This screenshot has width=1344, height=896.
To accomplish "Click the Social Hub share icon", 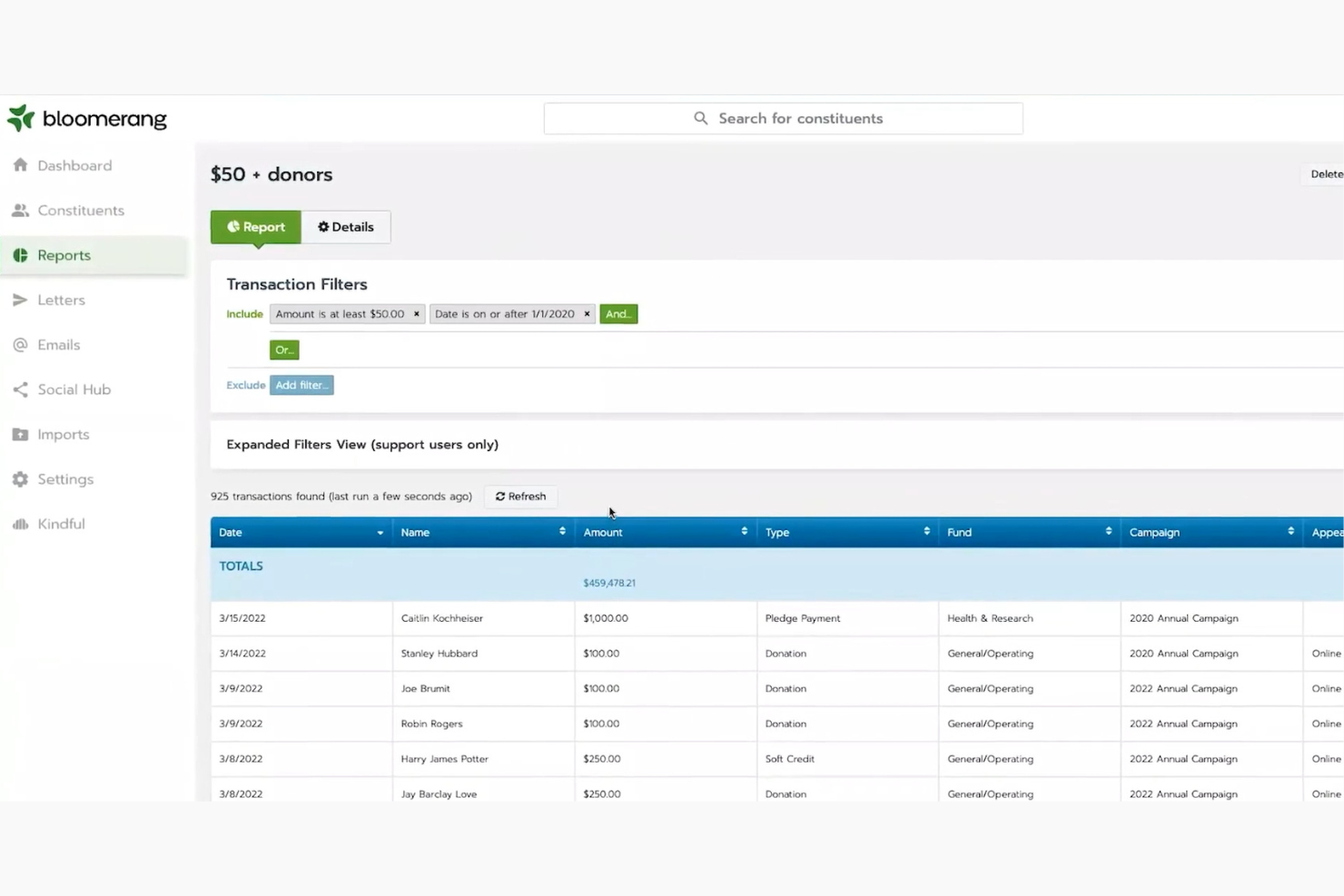I will 20,389.
